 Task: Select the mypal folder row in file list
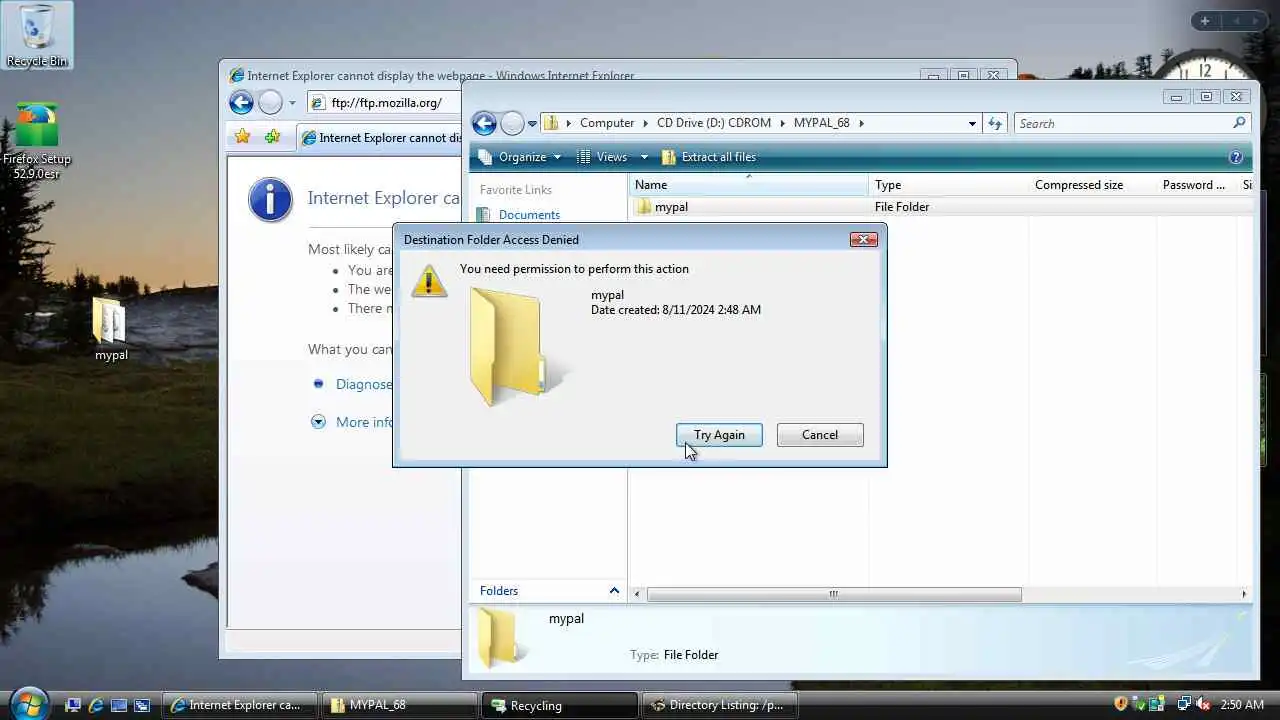pos(940,207)
